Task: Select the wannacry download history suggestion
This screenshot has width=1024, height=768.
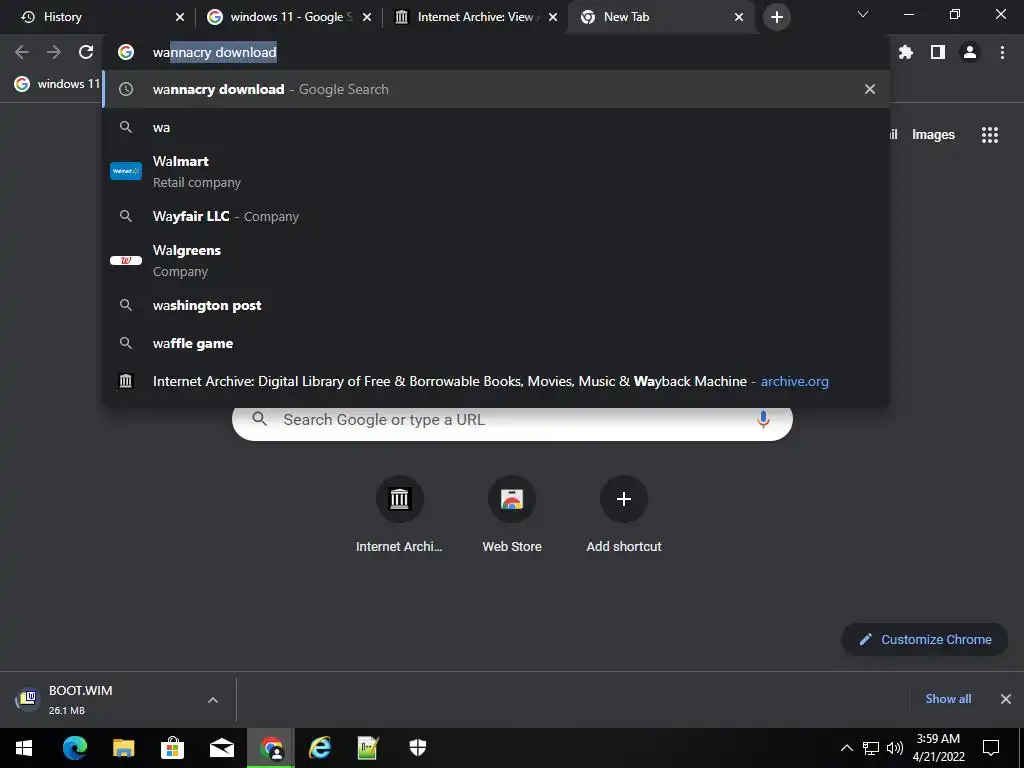Action: coord(496,89)
